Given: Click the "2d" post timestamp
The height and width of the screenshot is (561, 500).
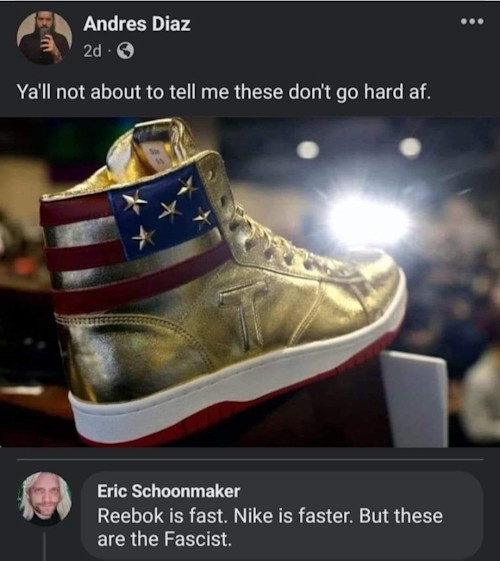Looking at the screenshot, I should pos(92,51).
